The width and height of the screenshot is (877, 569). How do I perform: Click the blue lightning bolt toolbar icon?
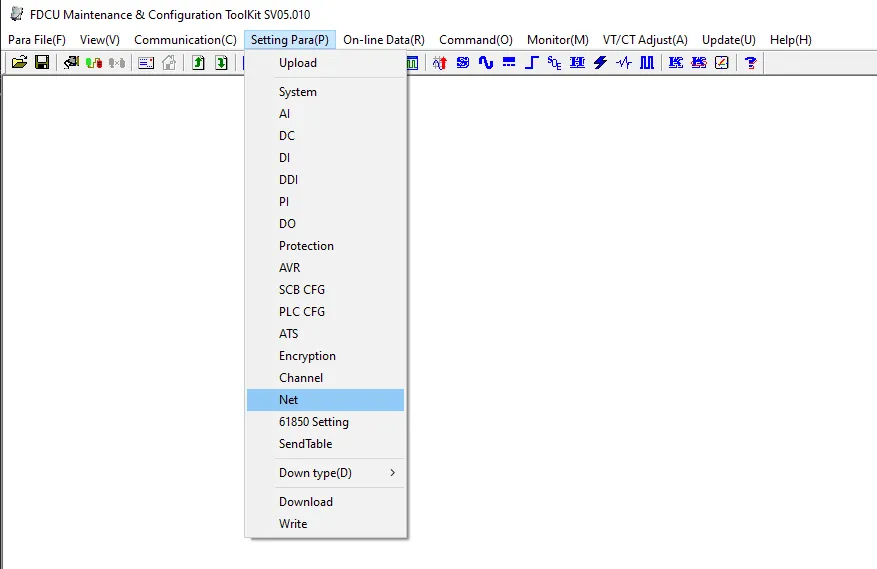(600, 62)
